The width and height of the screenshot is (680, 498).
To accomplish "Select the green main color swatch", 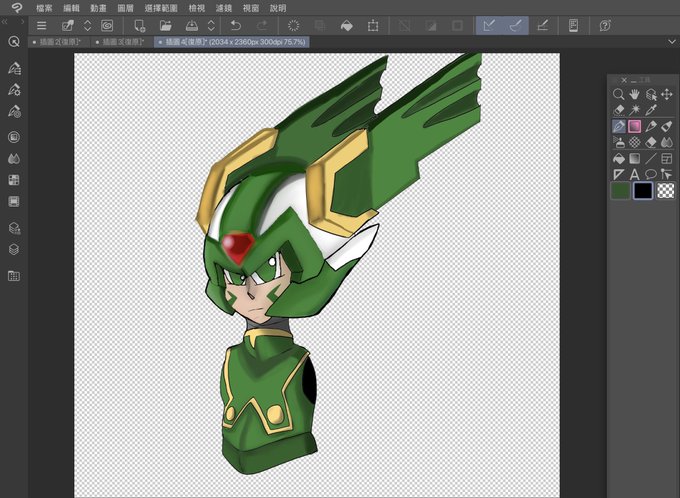I will (621, 190).
